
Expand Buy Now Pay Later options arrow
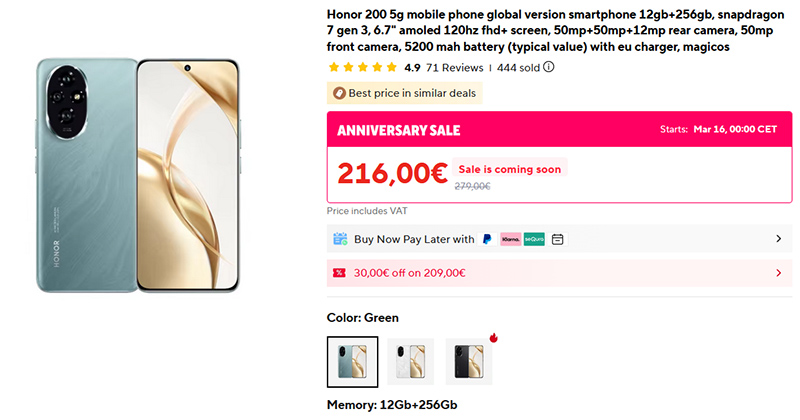(x=778, y=239)
